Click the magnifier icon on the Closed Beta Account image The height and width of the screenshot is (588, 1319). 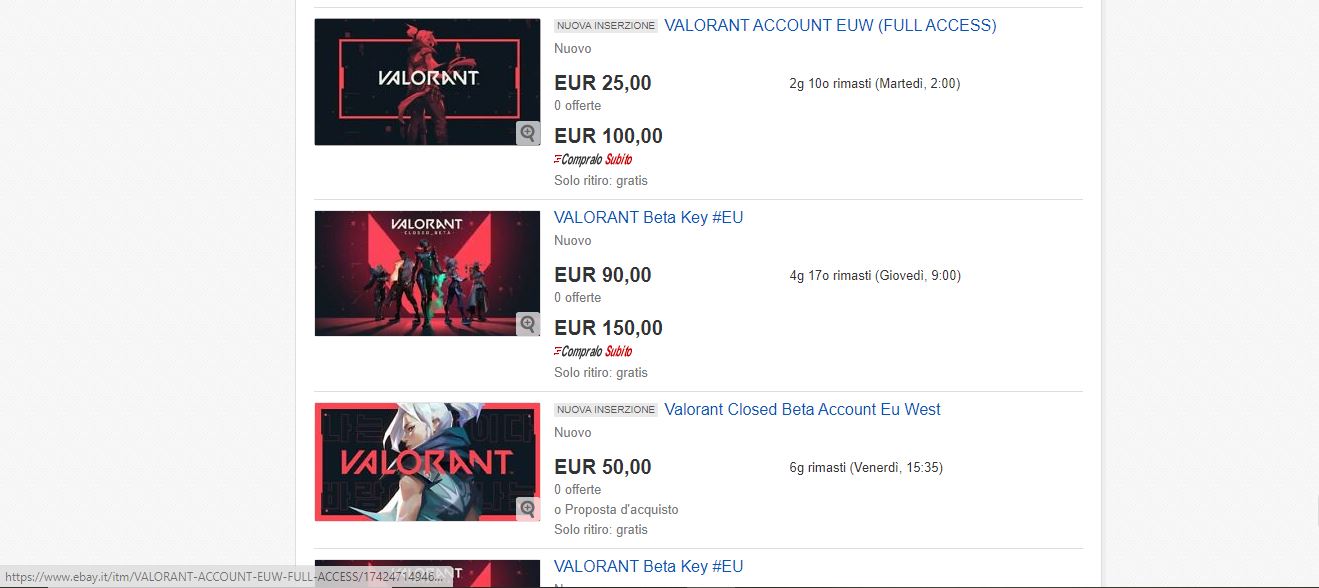point(528,509)
